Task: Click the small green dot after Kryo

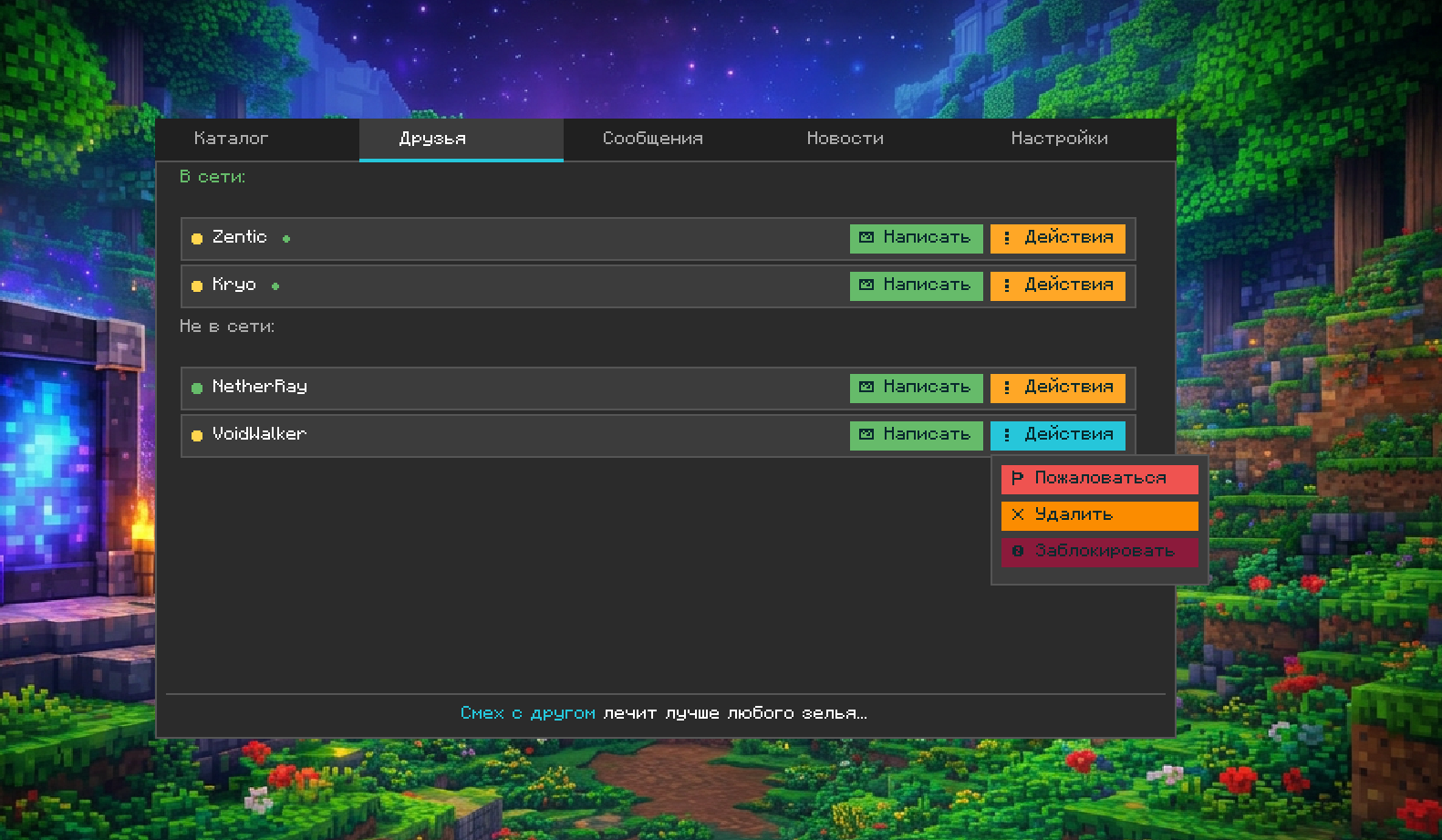Action: coord(275,286)
